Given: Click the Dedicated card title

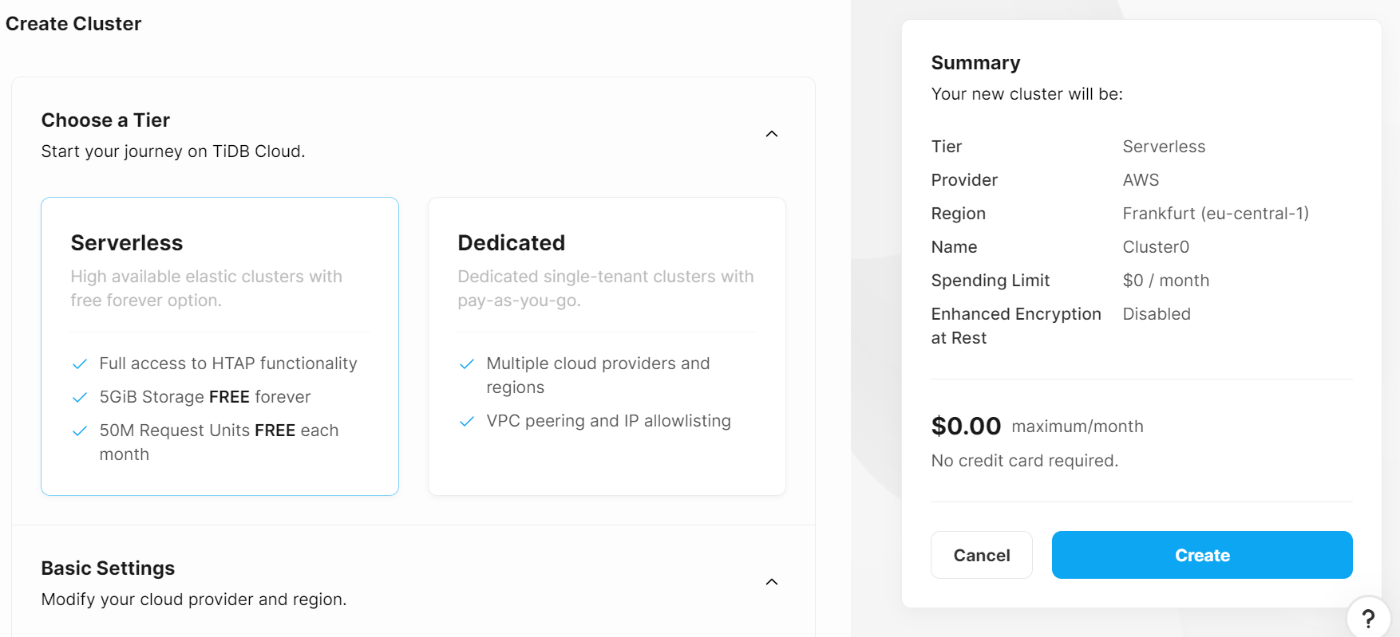Looking at the screenshot, I should [x=511, y=243].
